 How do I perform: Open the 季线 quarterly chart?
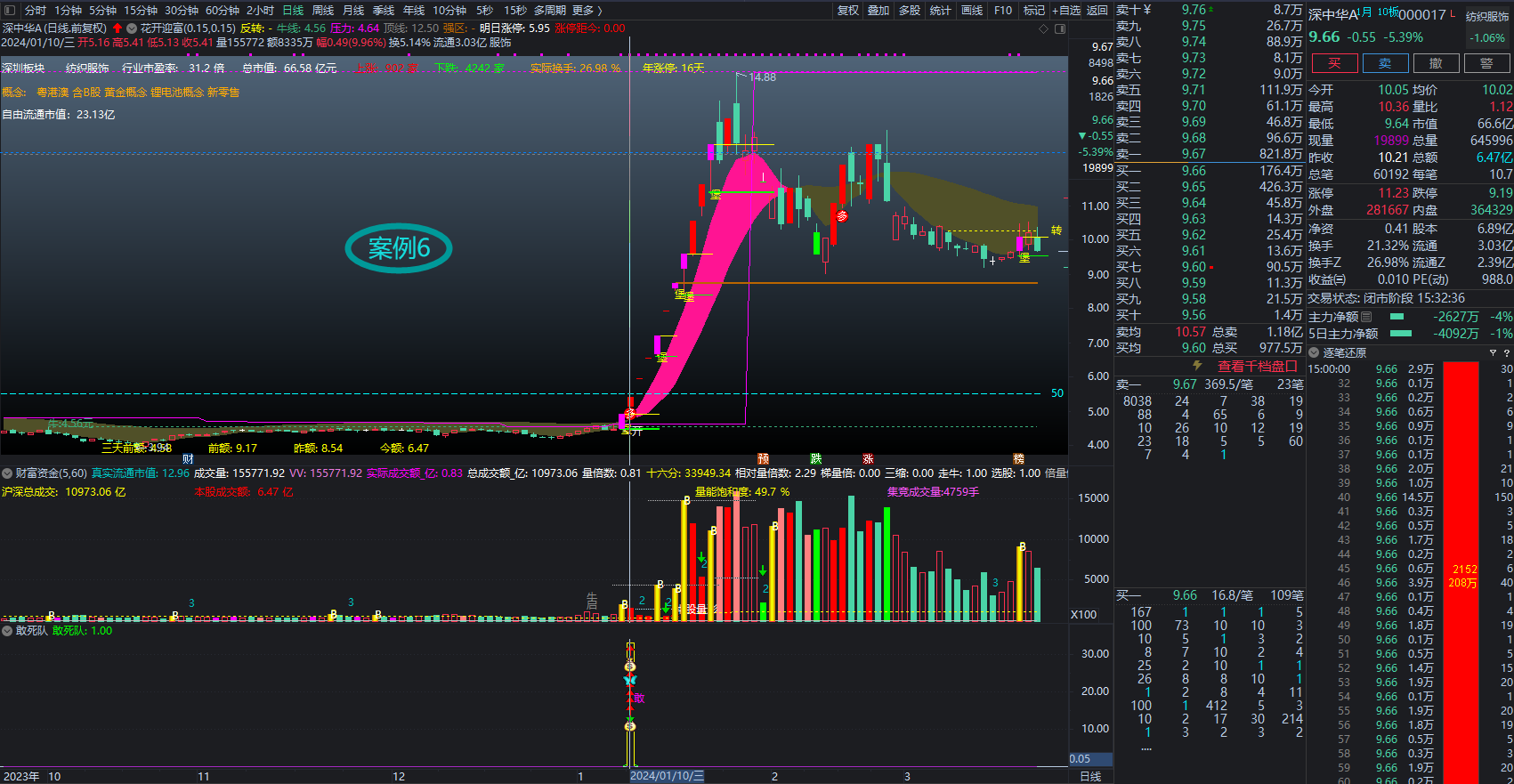(x=384, y=10)
